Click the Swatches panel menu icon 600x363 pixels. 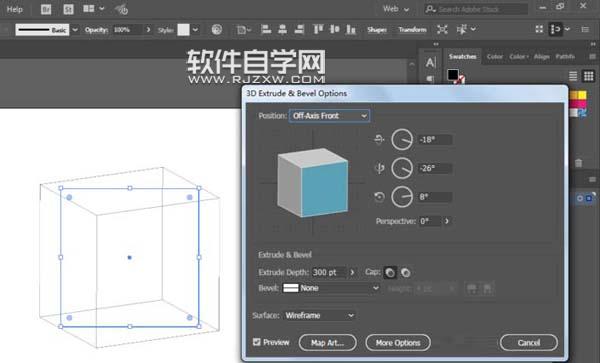click(x=592, y=57)
